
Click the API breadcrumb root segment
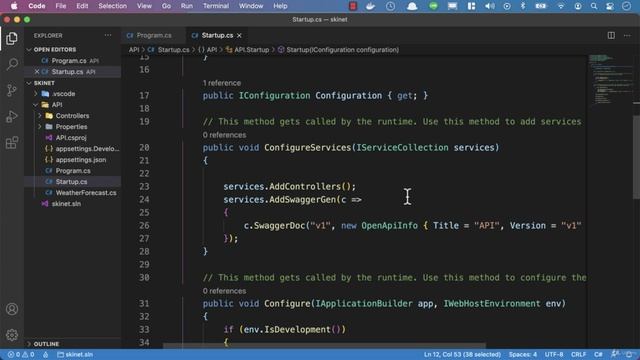click(x=133, y=50)
